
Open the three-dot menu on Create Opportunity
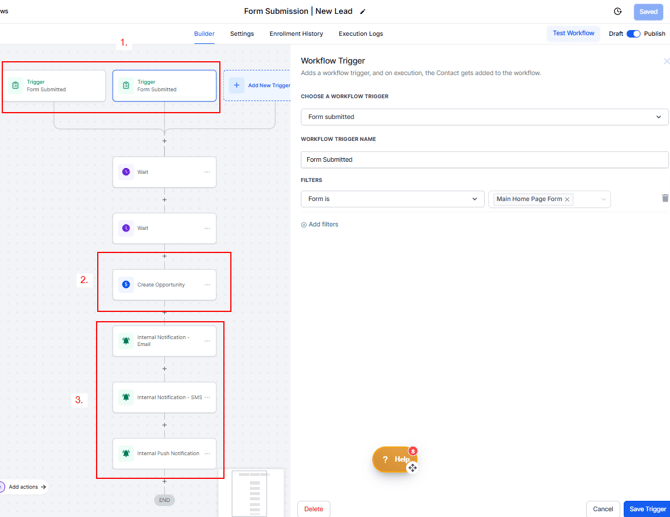(208, 285)
